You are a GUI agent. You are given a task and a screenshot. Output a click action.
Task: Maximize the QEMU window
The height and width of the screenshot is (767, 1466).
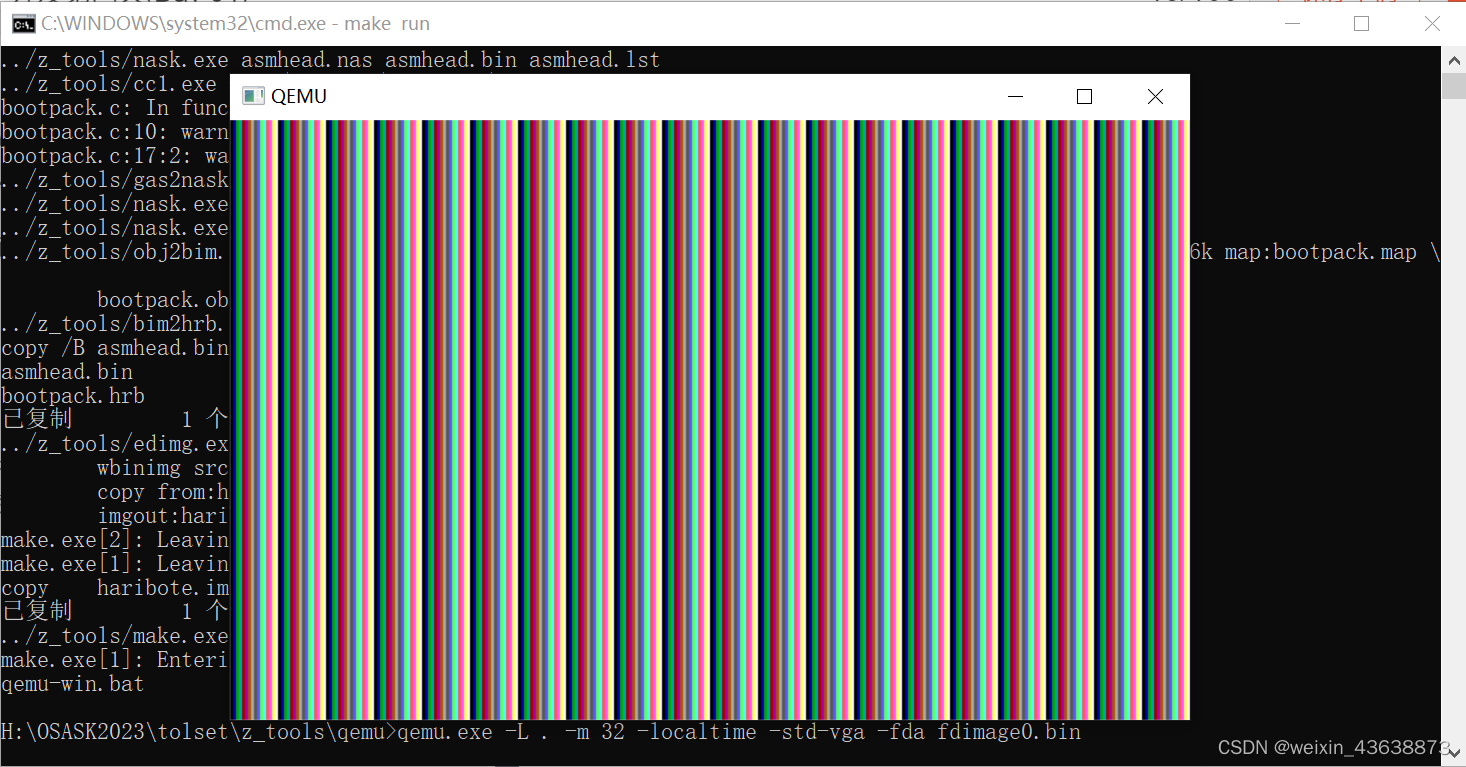pyautogui.click(x=1084, y=96)
